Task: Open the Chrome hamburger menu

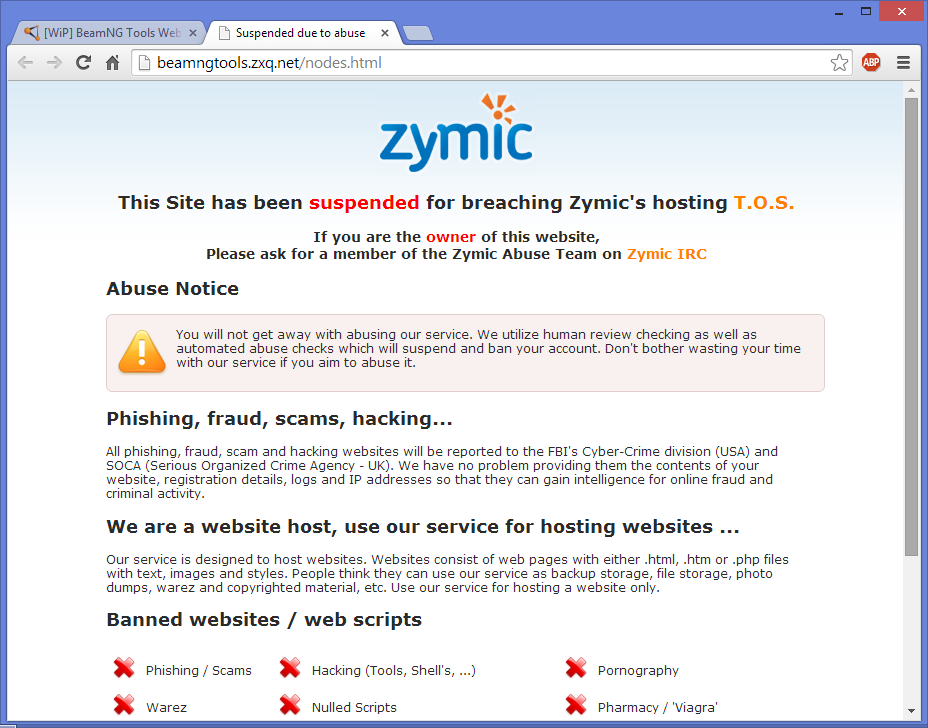Action: pyautogui.click(x=903, y=63)
